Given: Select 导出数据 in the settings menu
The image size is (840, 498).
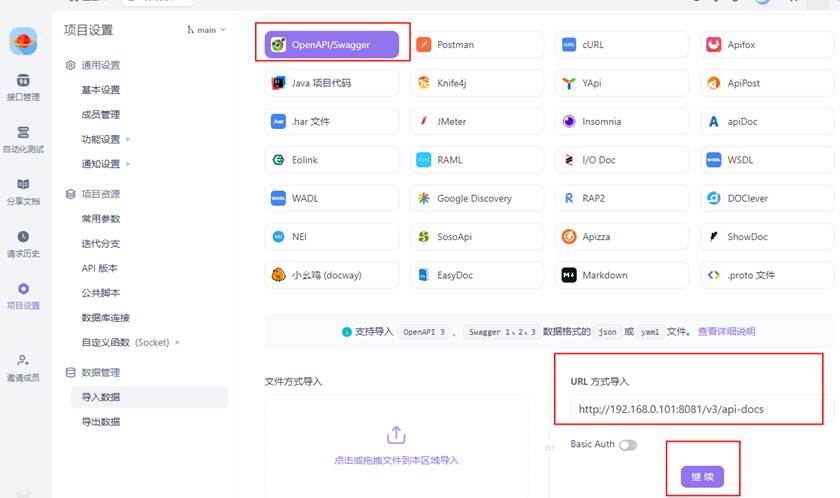Looking at the screenshot, I should click(x=101, y=422).
